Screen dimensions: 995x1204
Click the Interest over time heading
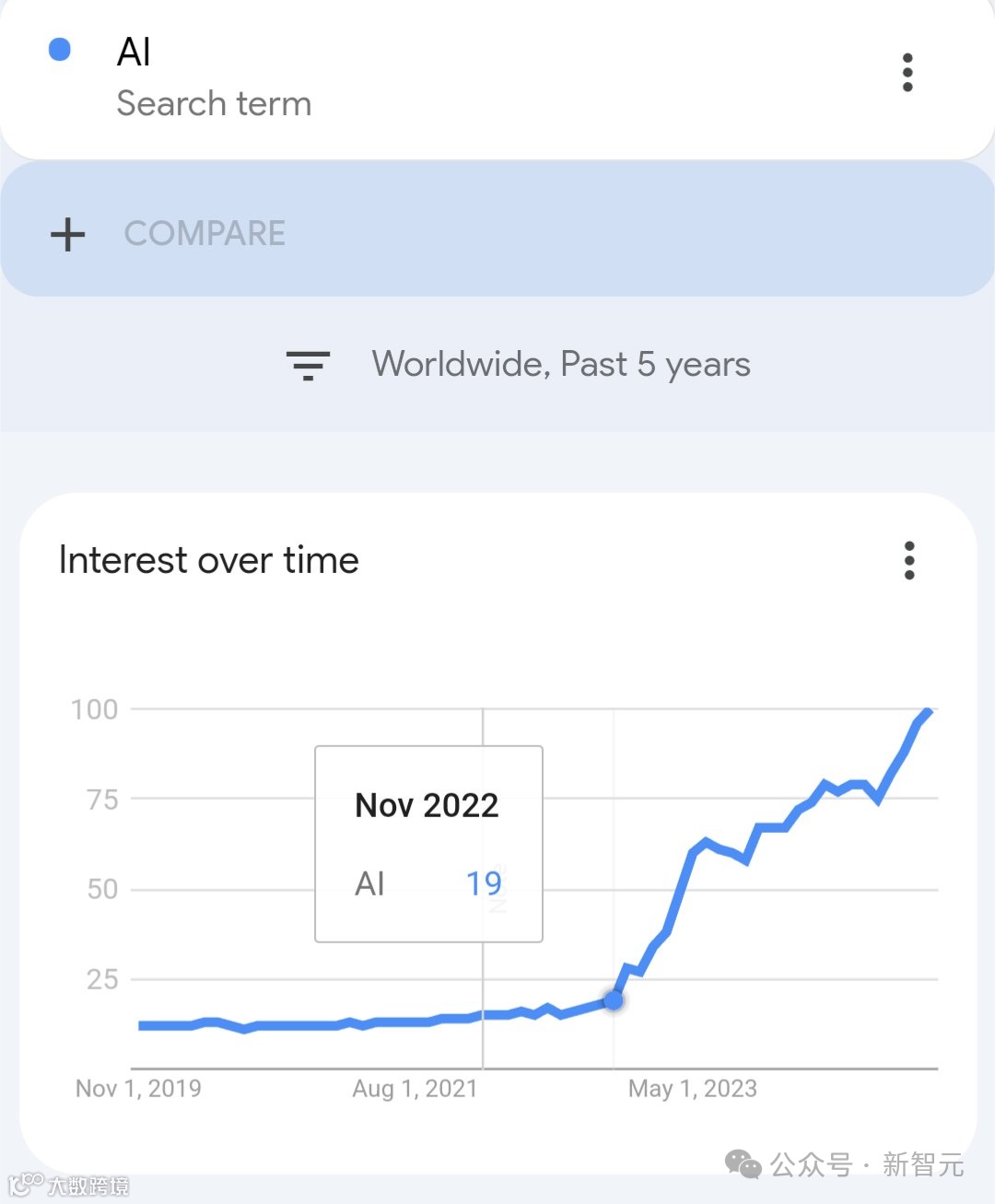point(209,560)
